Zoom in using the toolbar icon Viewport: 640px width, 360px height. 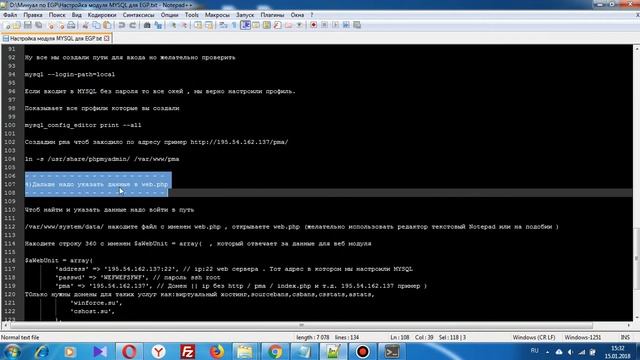(173, 25)
